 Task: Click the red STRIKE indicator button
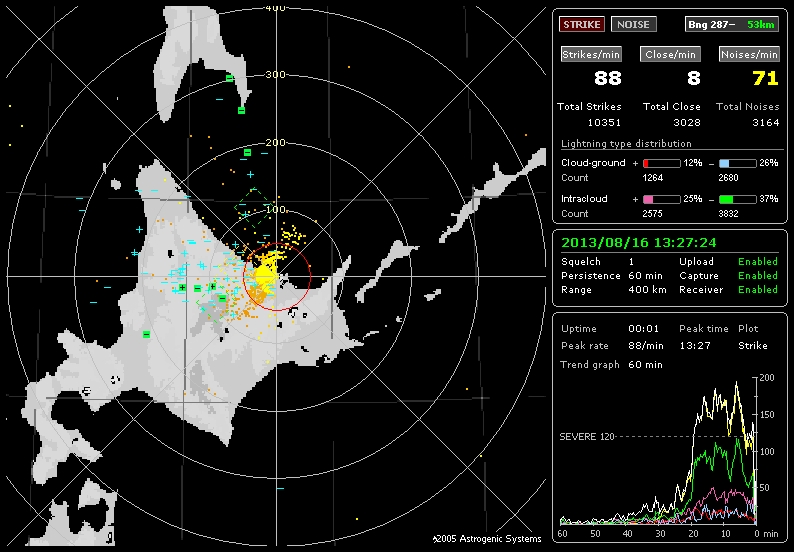(581, 24)
